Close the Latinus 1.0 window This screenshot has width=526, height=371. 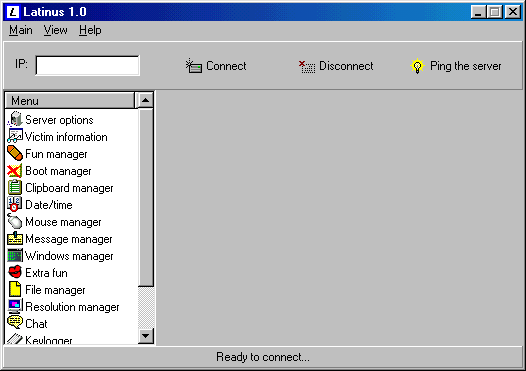click(513, 12)
